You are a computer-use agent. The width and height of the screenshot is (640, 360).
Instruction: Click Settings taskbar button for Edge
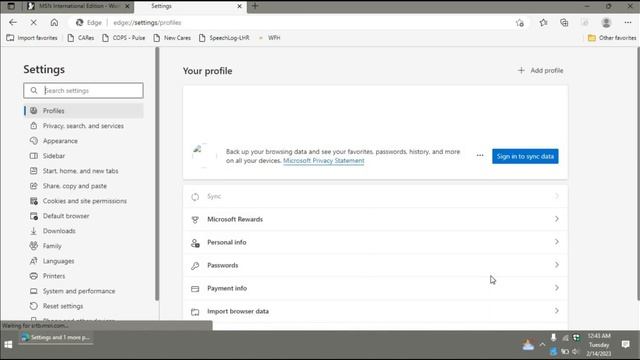pyautogui.click(x=56, y=338)
